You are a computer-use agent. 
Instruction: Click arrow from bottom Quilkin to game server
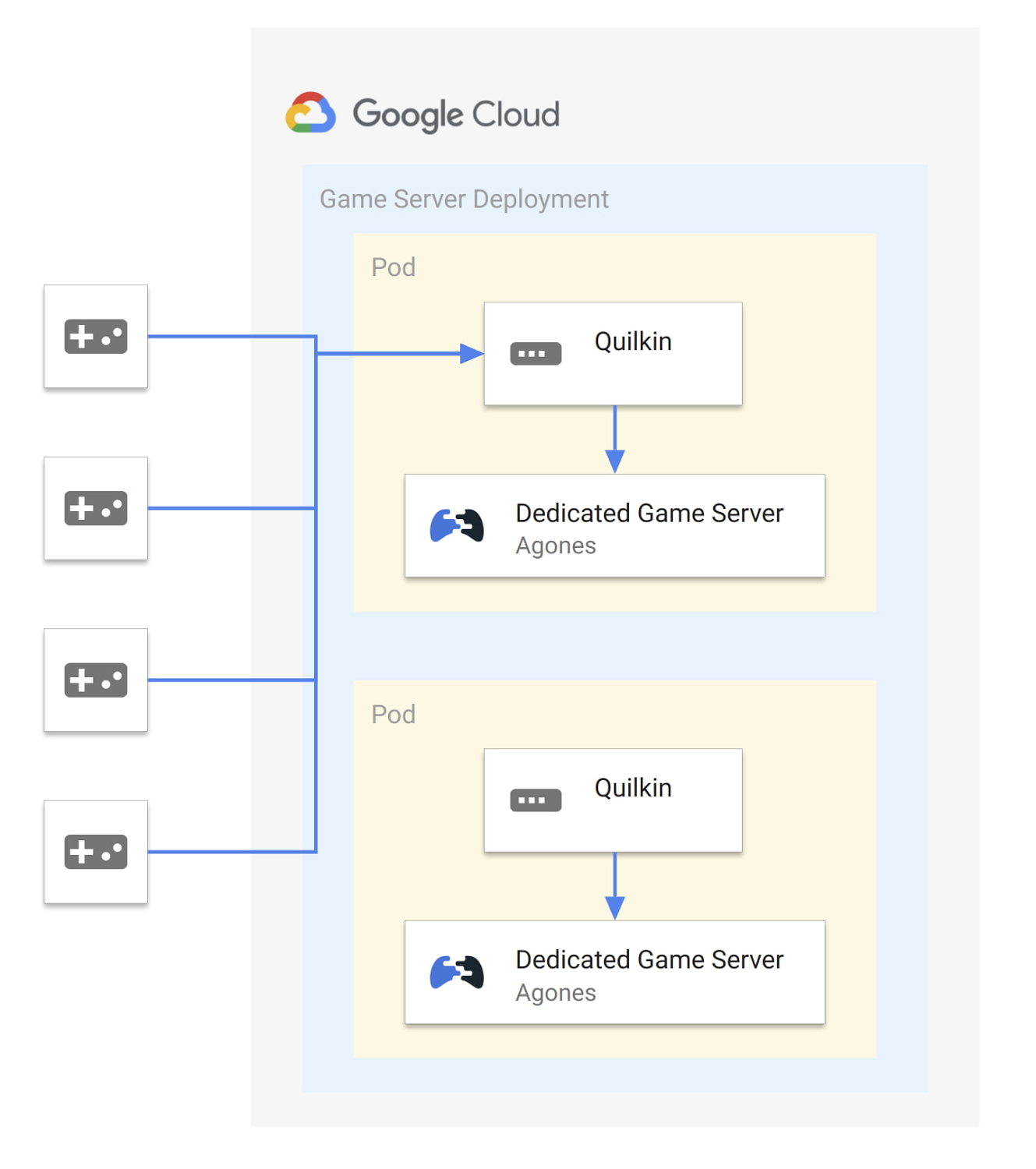[615, 886]
